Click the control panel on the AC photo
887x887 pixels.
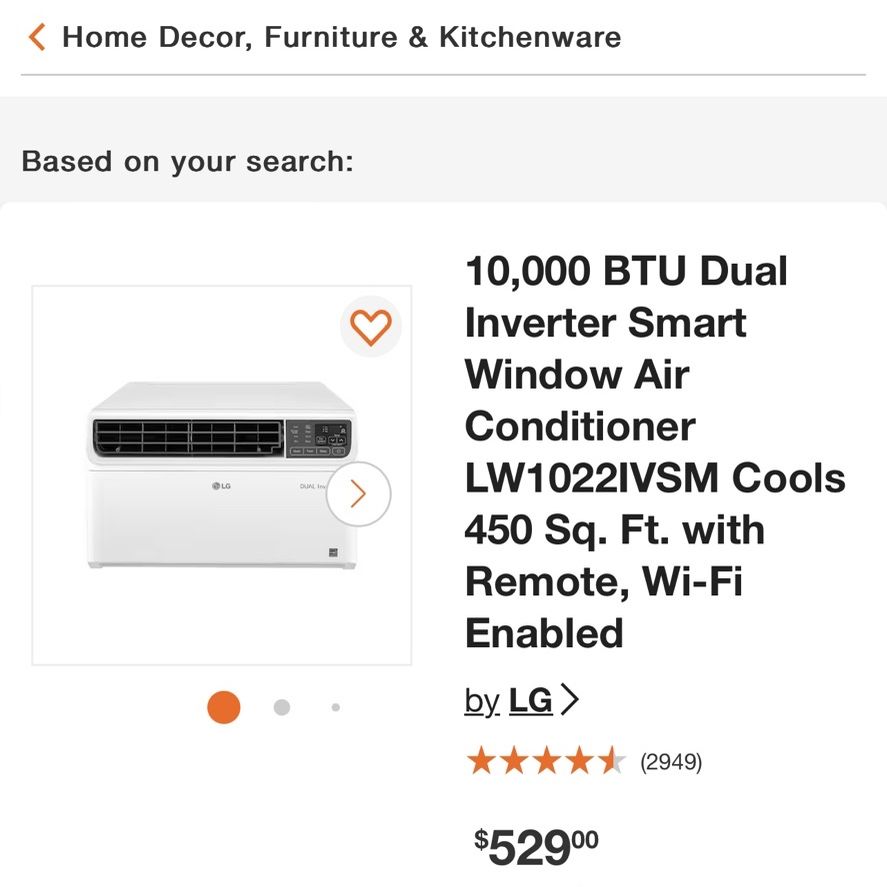click(x=318, y=438)
